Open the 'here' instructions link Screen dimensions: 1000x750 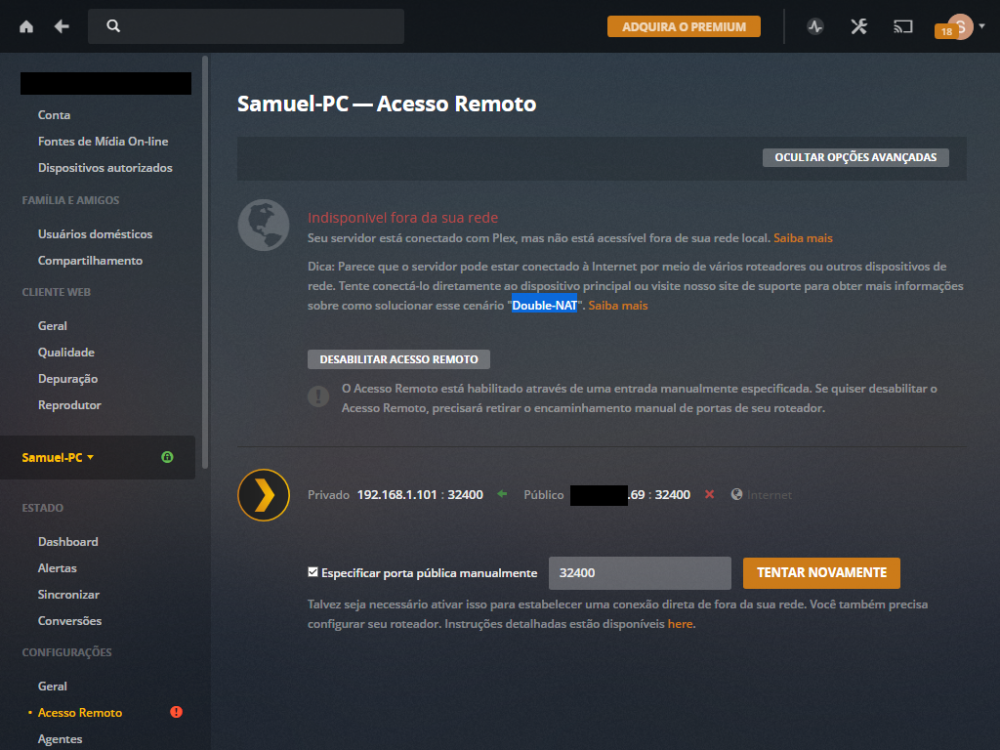coord(680,624)
